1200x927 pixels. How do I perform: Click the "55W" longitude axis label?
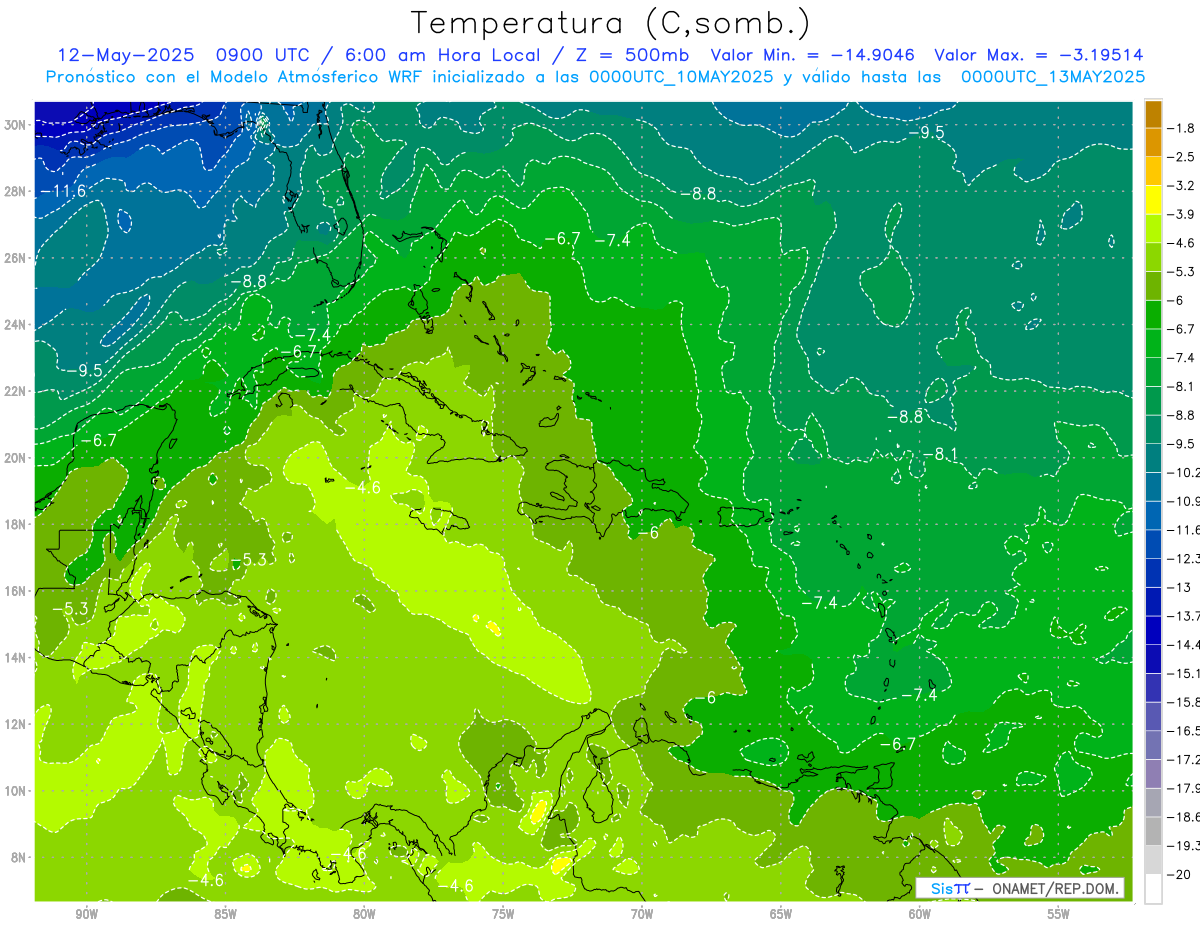coord(1059,914)
